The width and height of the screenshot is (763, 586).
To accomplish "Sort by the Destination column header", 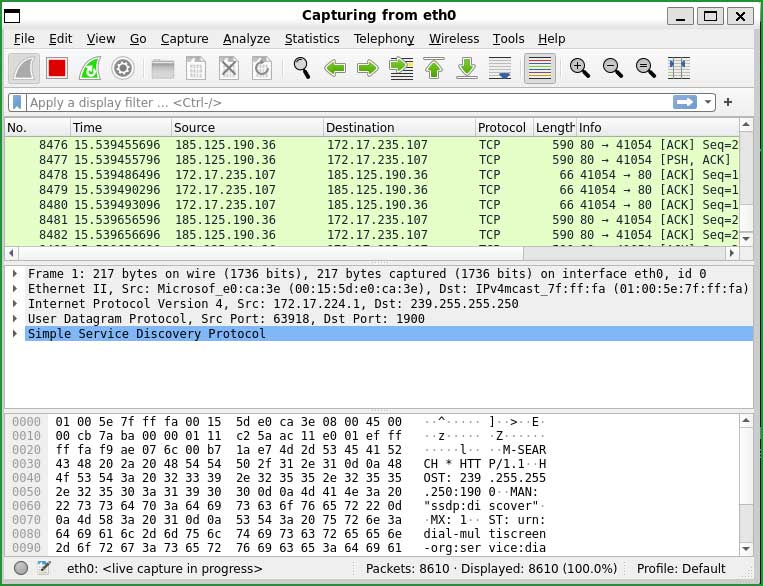I will 399,128.
